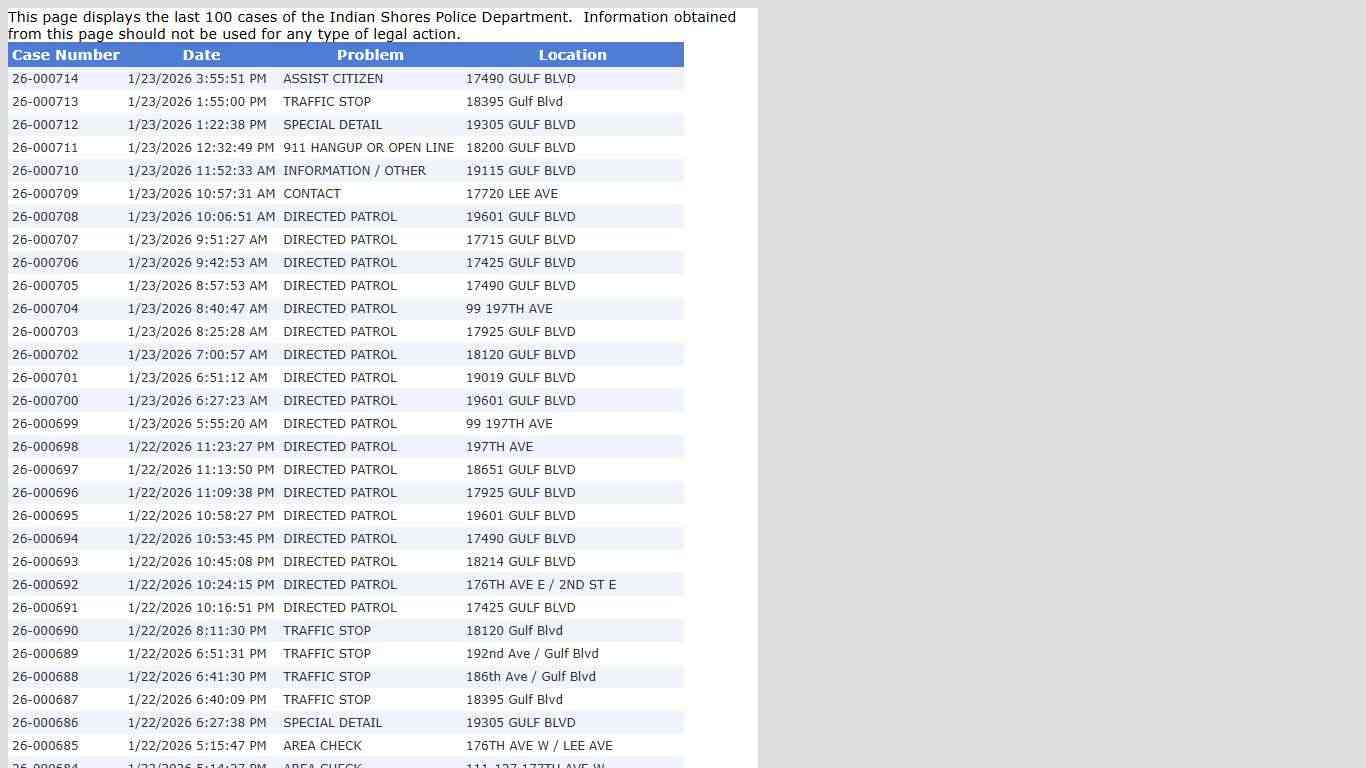Click location 176TH AVE E / 2ND ST E

(x=541, y=585)
